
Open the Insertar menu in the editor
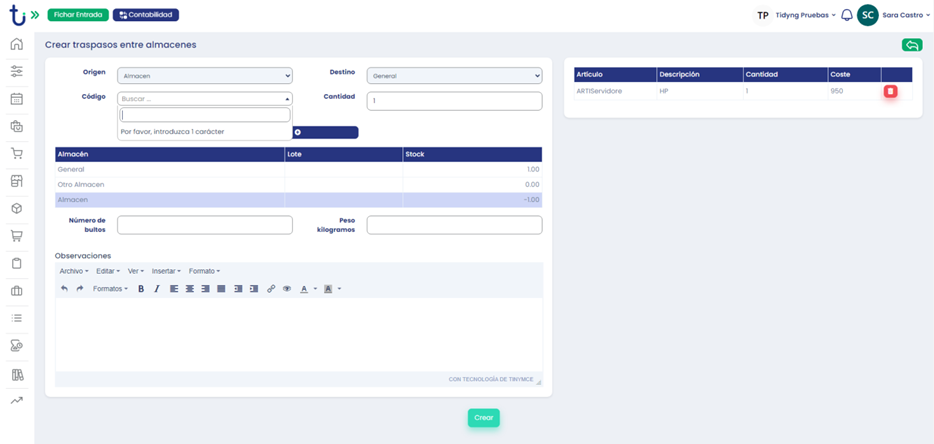pyautogui.click(x=165, y=271)
